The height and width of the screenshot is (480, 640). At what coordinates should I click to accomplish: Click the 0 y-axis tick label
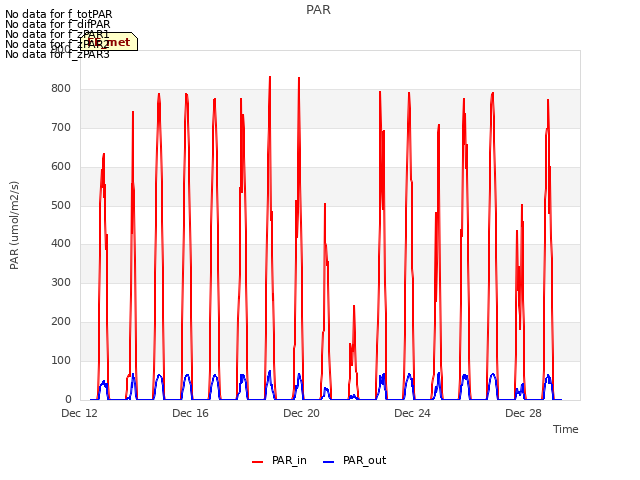(x=68, y=399)
